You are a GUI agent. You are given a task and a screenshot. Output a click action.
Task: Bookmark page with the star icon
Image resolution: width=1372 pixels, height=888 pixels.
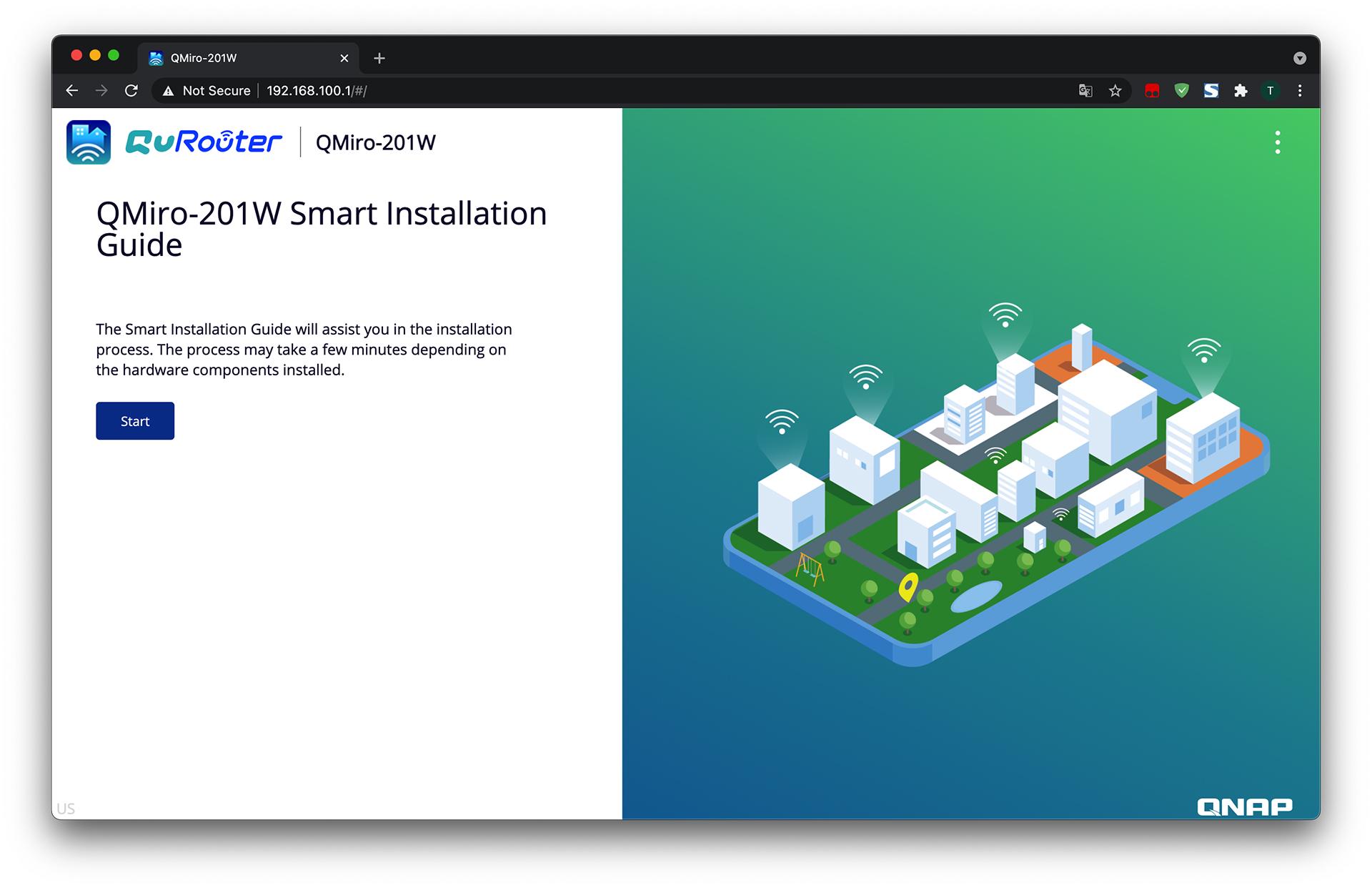(1115, 91)
